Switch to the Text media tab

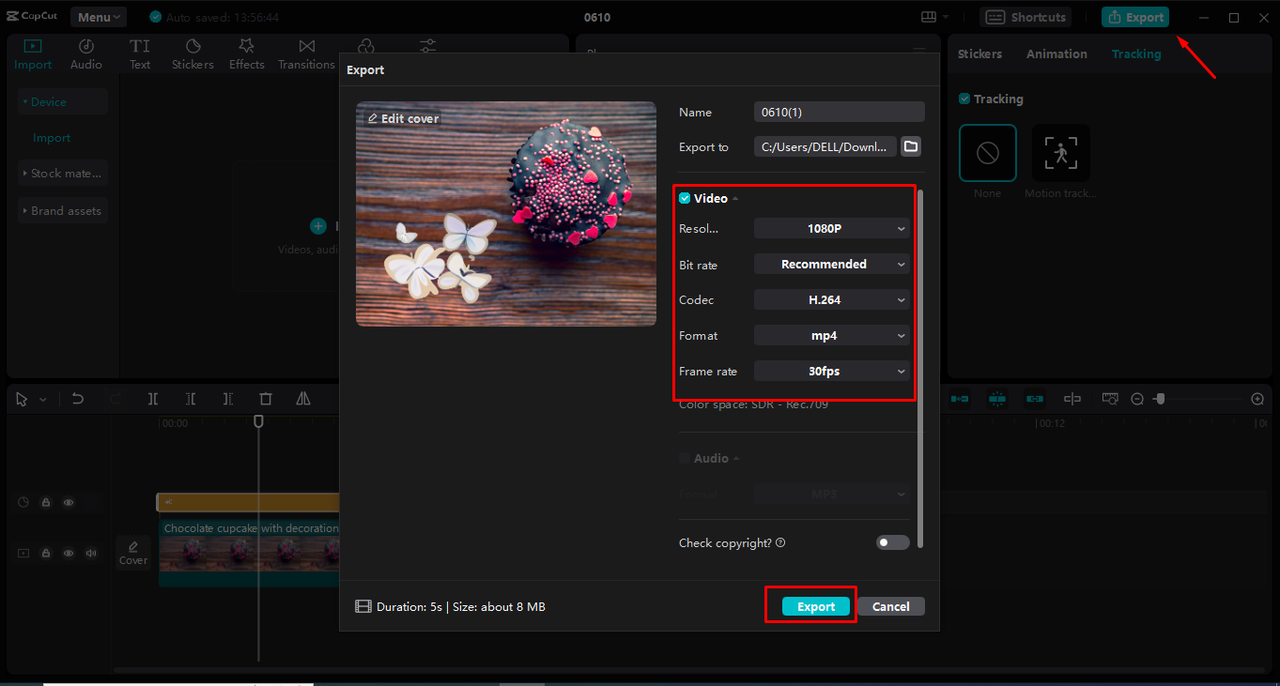pyautogui.click(x=140, y=54)
